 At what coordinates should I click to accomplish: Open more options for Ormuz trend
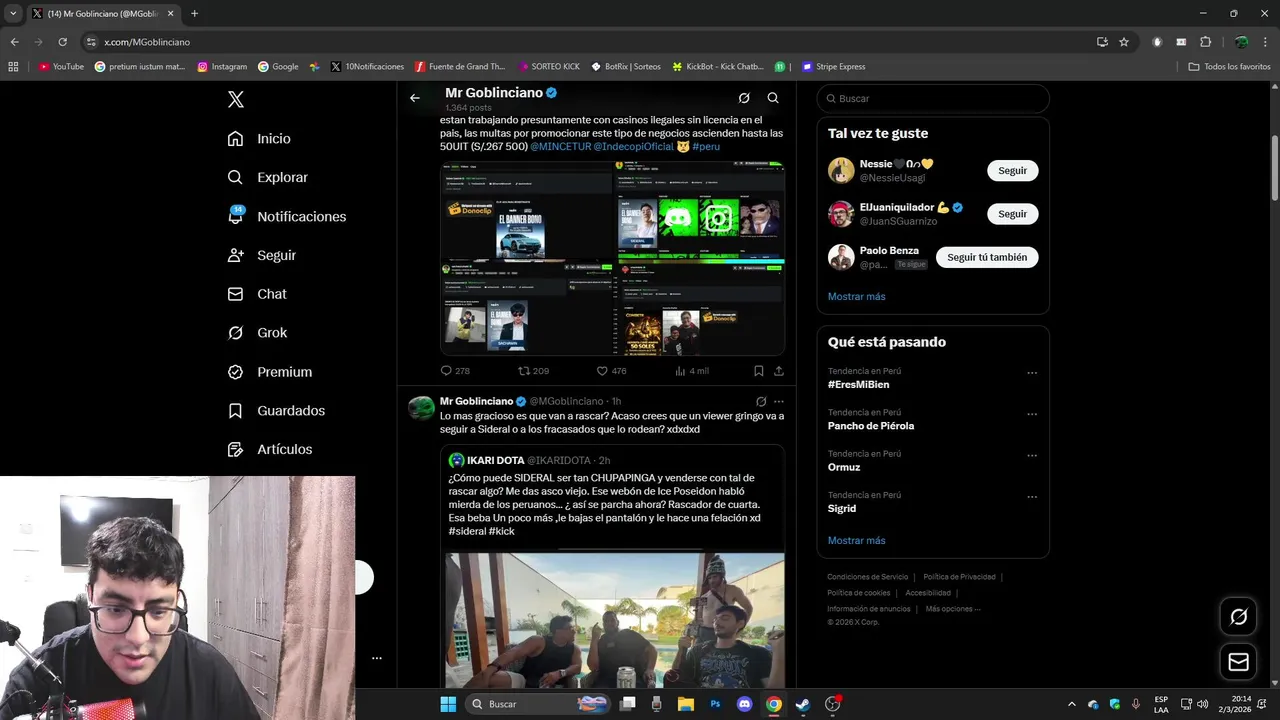pos(1032,455)
